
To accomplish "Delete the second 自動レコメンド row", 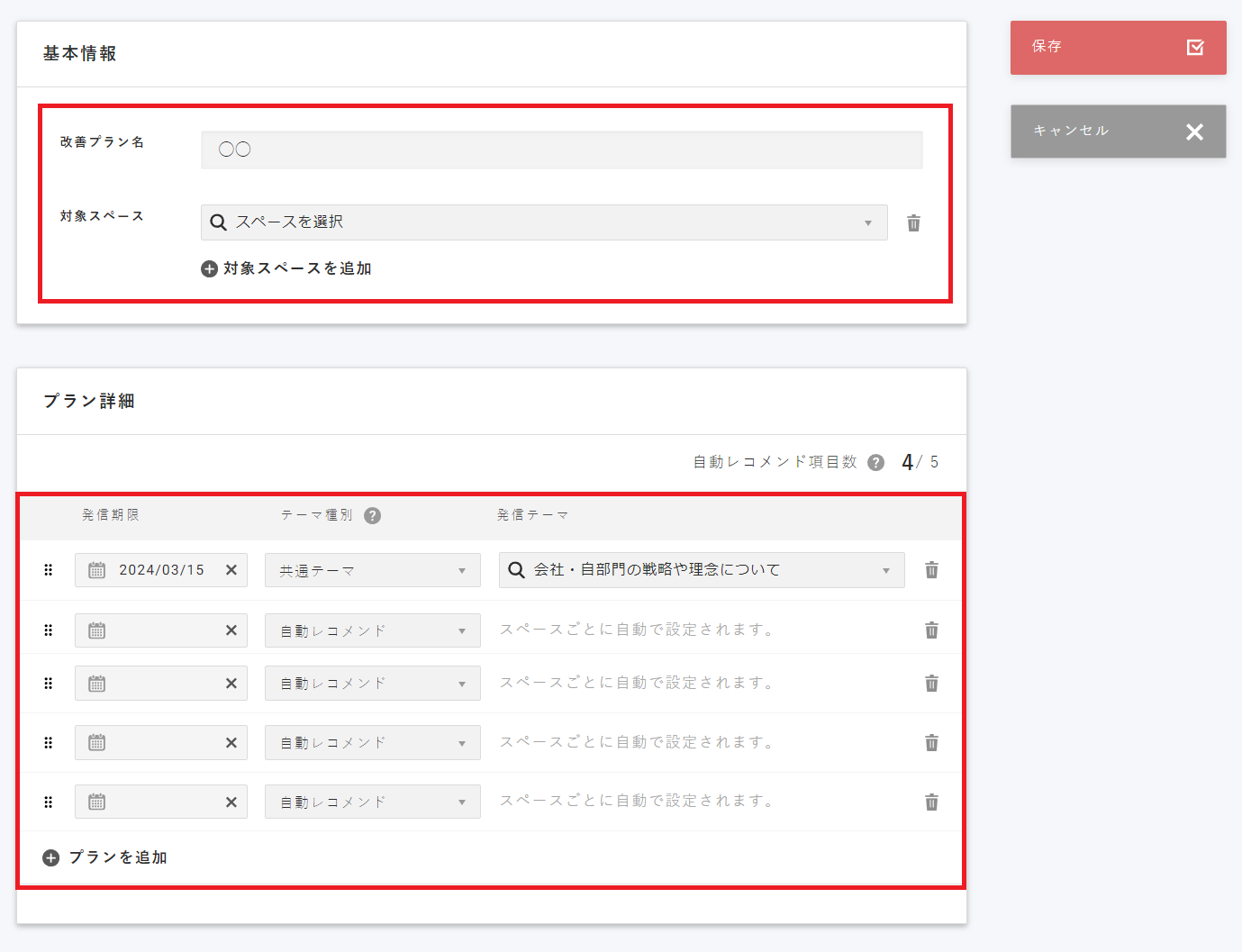I will pos(931,684).
